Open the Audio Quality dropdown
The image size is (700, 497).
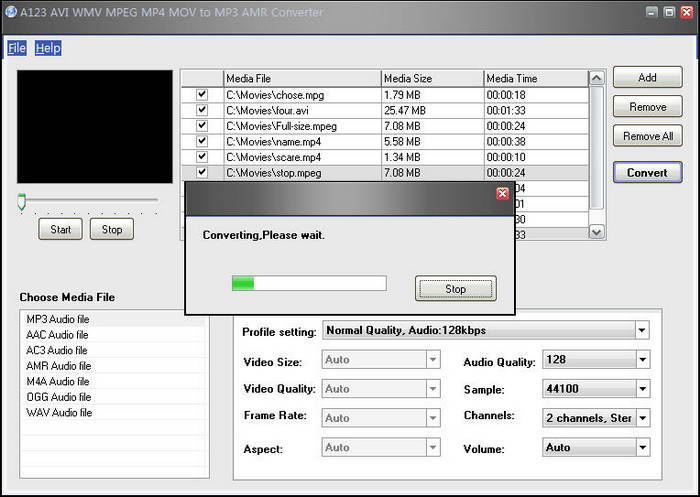tap(642, 359)
